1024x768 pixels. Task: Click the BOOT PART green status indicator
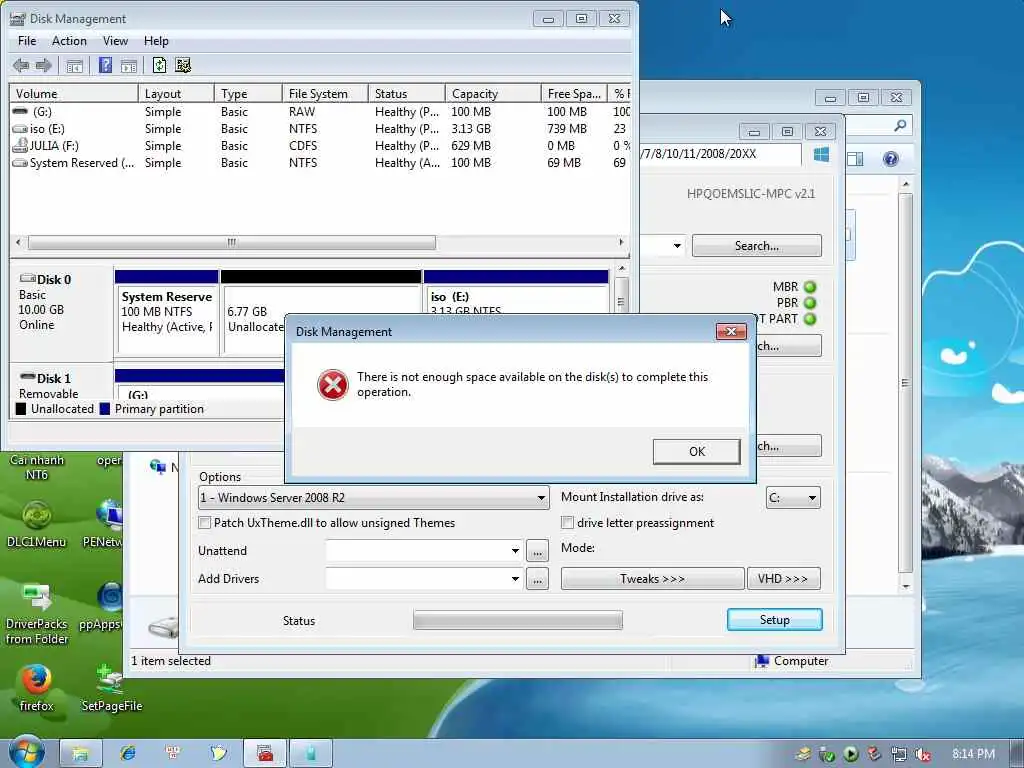810,319
